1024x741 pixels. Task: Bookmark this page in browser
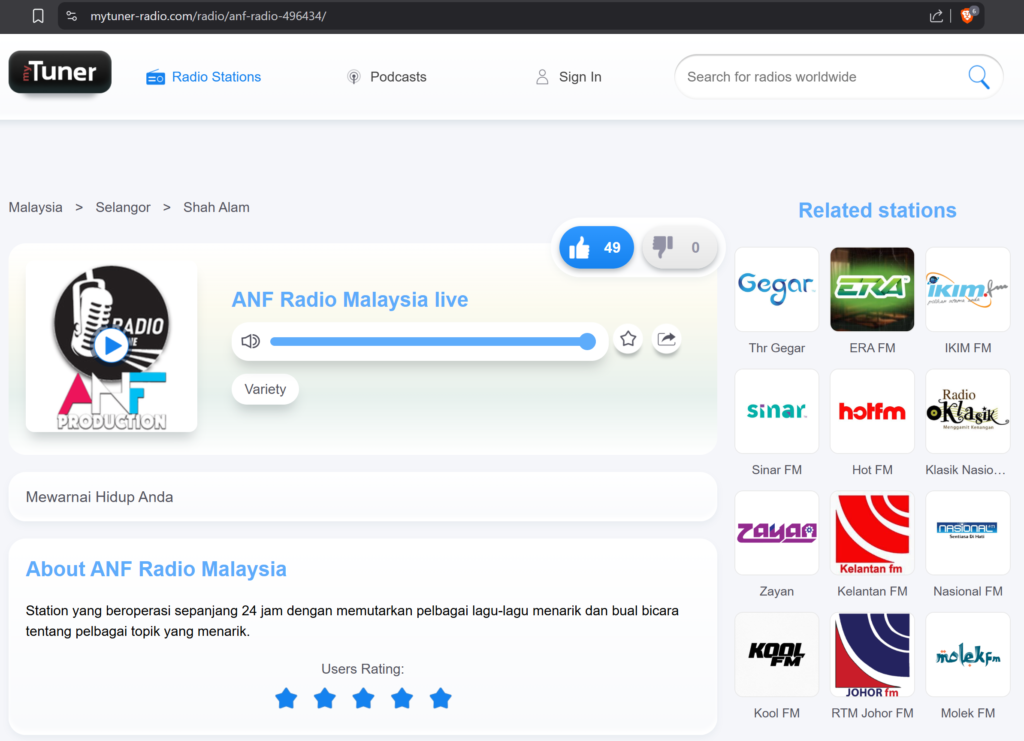38,16
